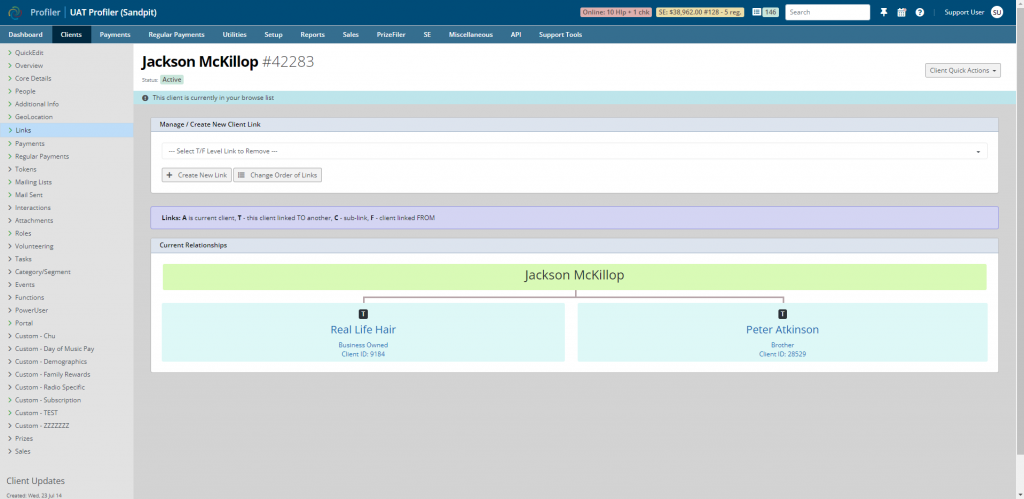The image size is (1024, 499).
Task: Open Volunteering in the sidebar
Action: point(34,246)
